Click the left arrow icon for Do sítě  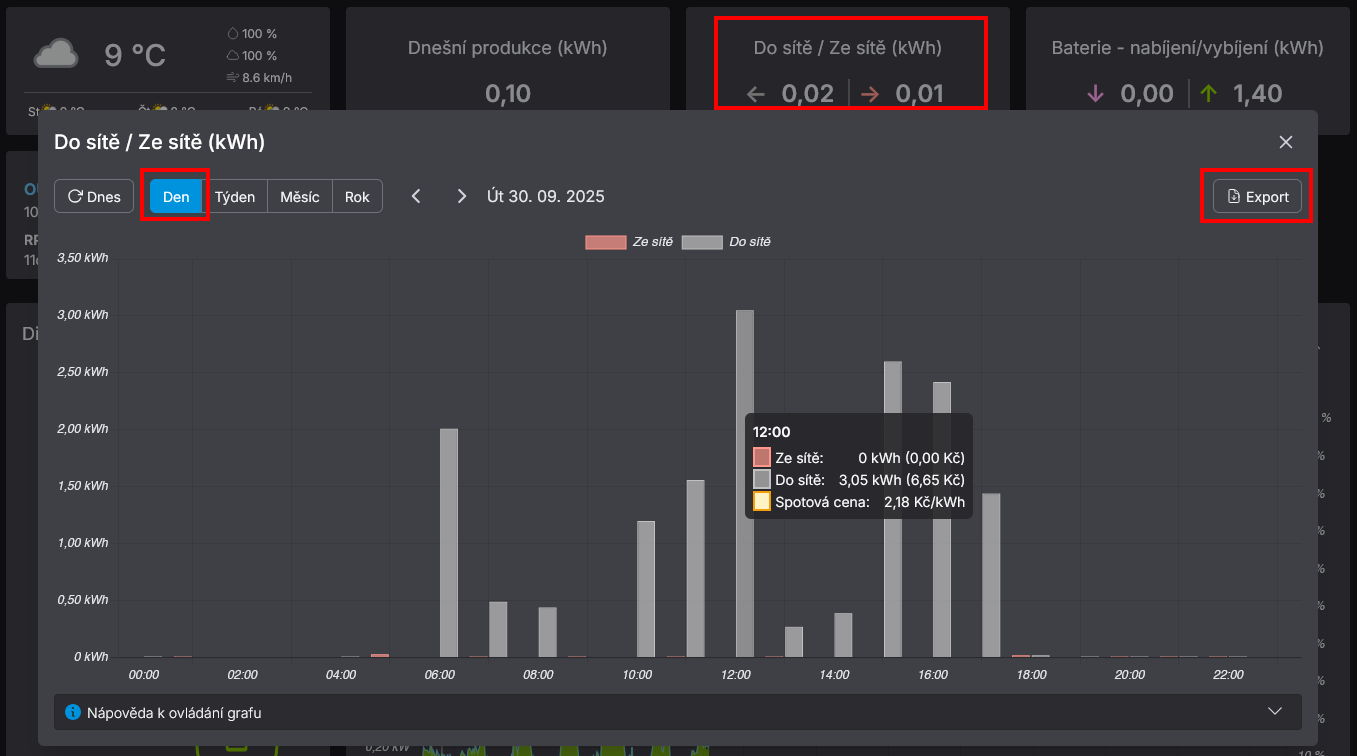(x=756, y=94)
